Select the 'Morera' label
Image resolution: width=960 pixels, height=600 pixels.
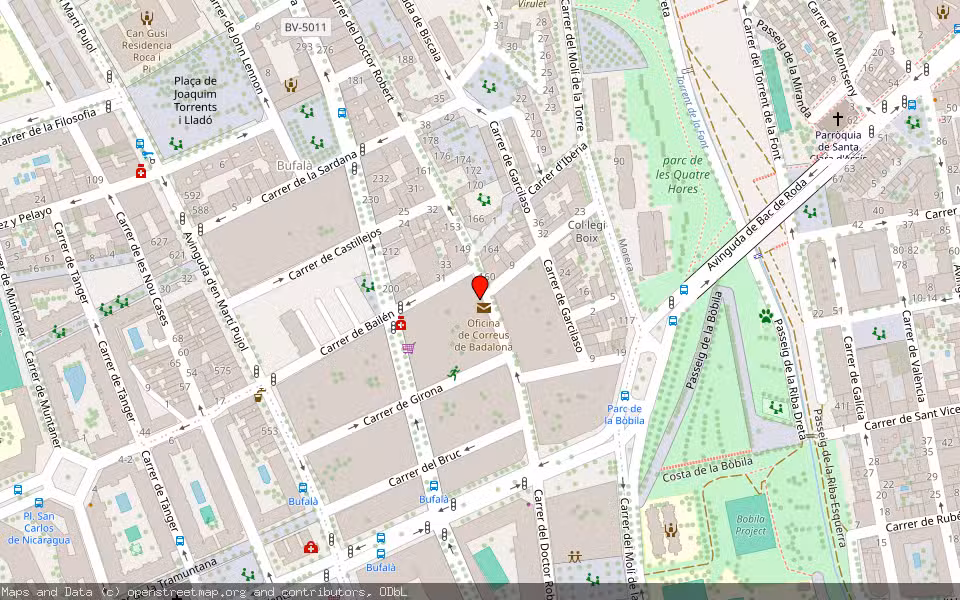point(625,254)
